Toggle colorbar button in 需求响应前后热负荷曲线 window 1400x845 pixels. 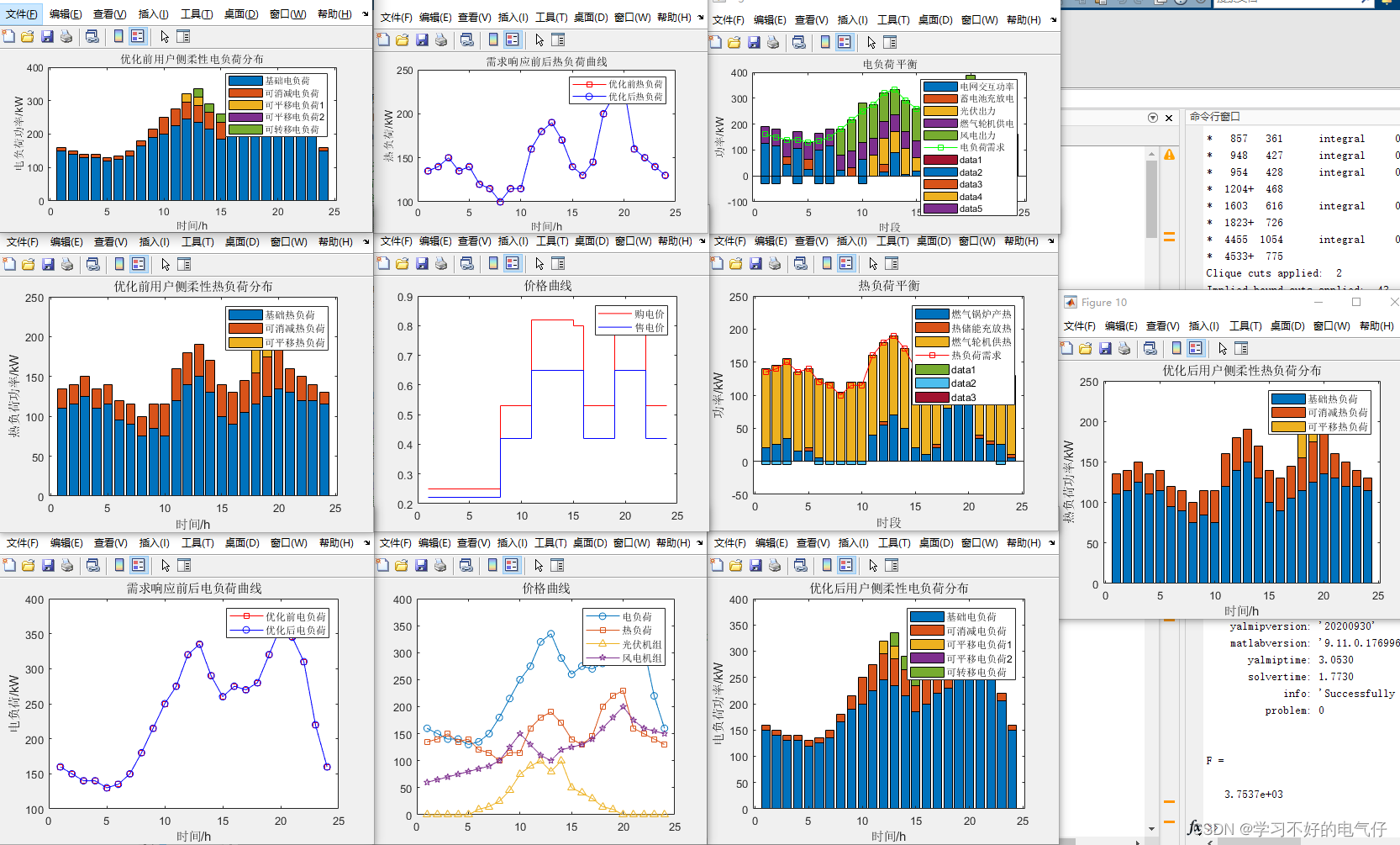point(493,40)
